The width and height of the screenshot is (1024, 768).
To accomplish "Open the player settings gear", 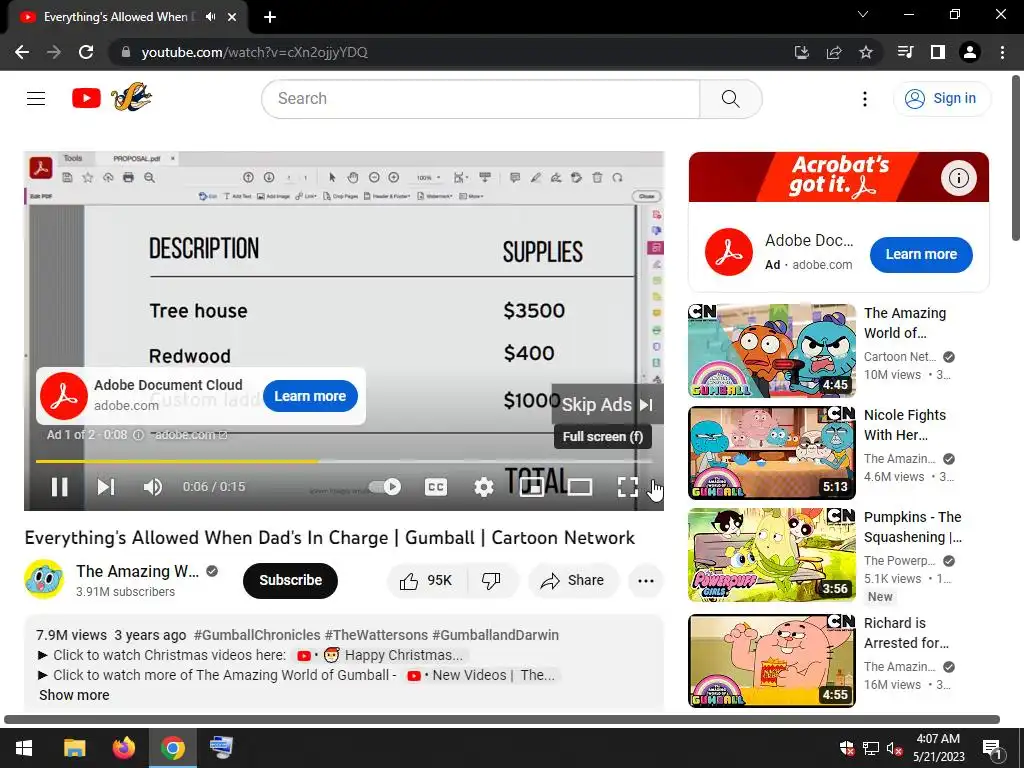I will (483, 487).
